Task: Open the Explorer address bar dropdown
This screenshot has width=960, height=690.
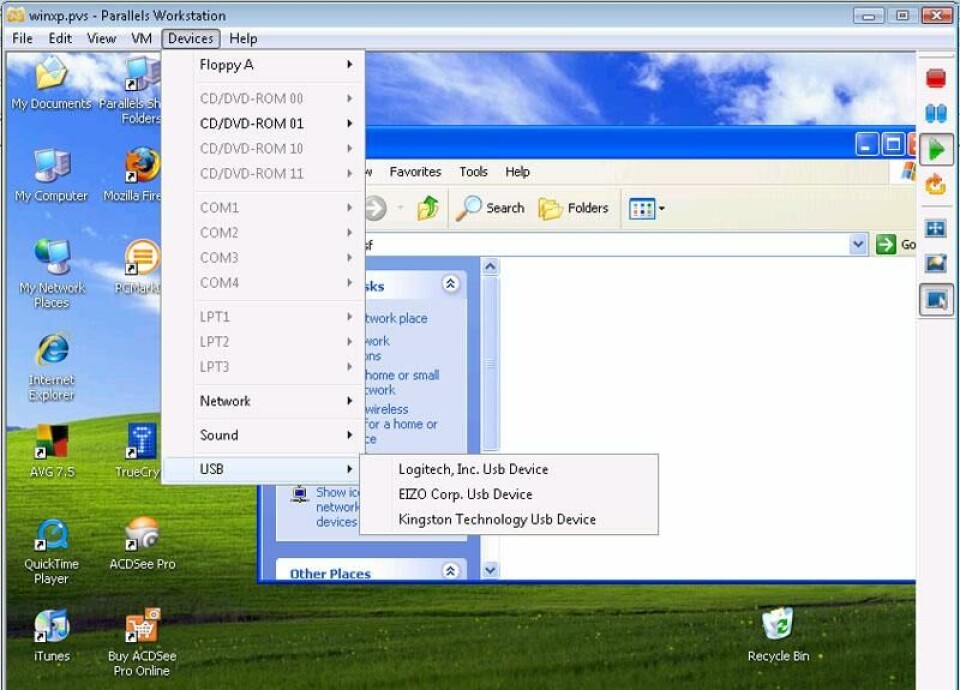Action: click(858, 245)
